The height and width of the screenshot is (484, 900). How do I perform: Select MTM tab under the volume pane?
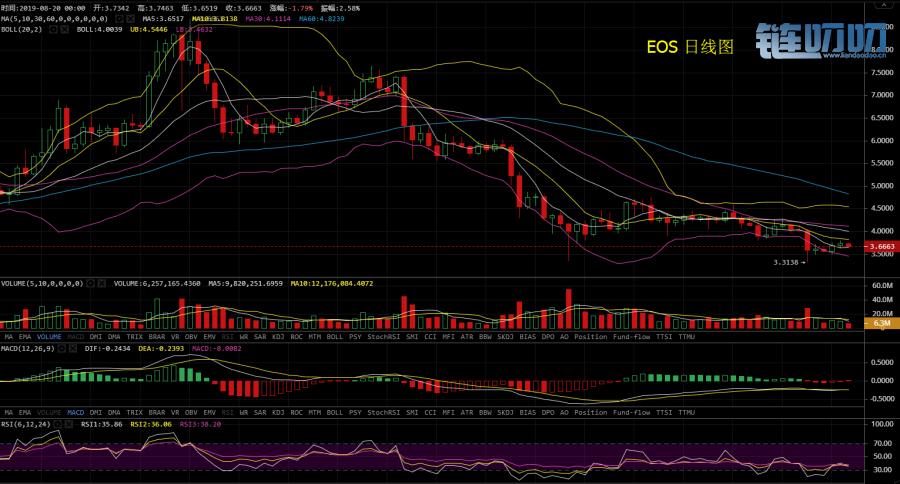pos(315,337)
